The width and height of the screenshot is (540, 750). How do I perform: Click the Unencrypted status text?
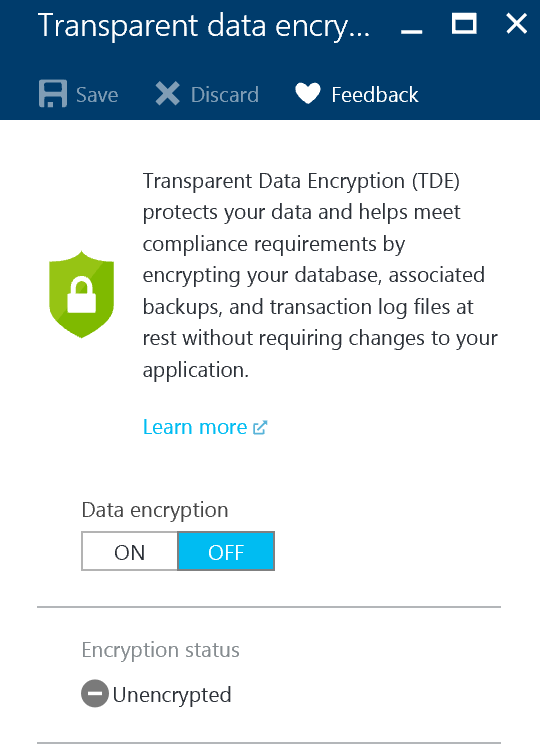point(172,695)
